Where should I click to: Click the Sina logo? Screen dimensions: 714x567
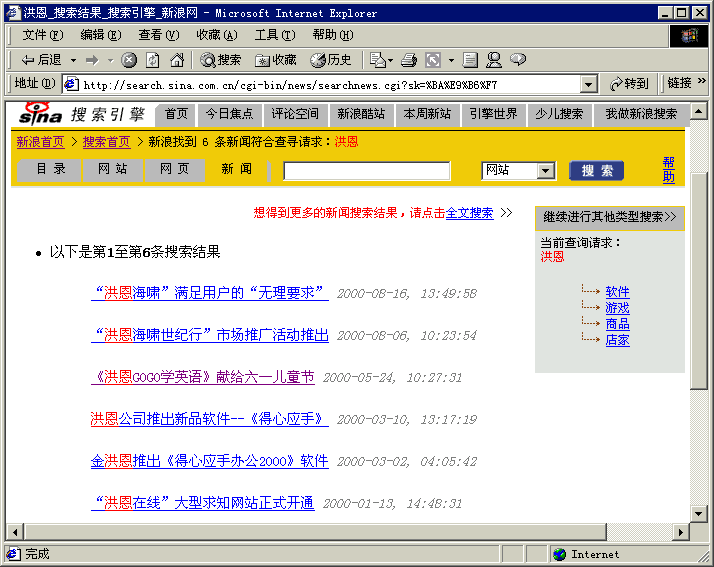(x=40, y=114)
